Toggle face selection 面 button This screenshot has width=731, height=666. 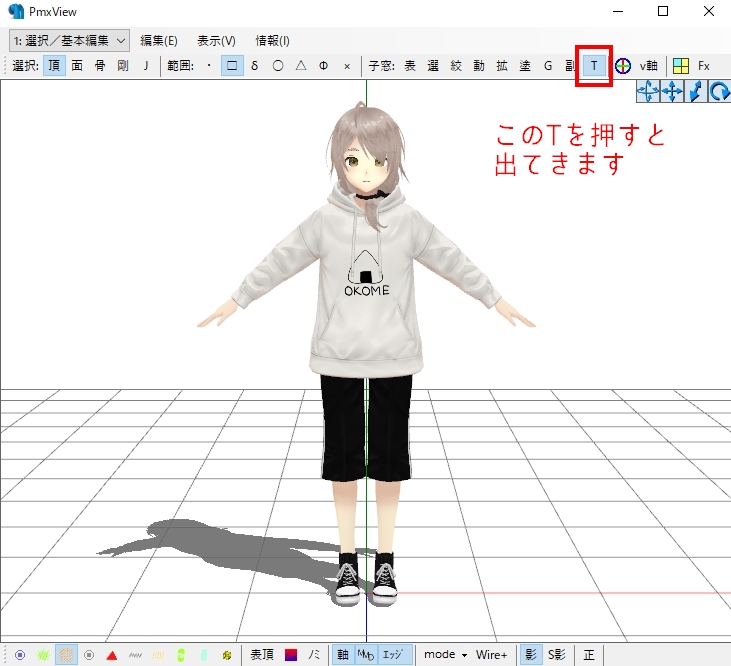77,66
